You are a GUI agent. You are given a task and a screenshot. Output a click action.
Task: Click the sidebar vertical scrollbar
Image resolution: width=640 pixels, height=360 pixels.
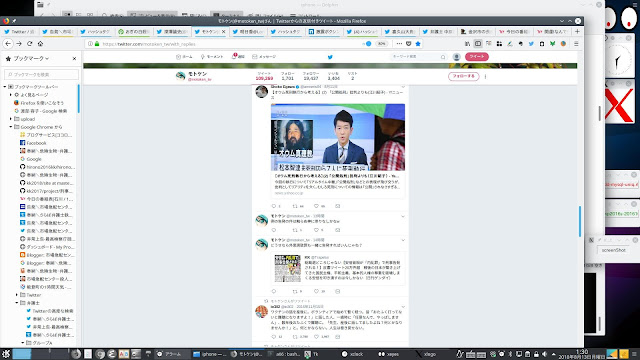pos(78,98)
